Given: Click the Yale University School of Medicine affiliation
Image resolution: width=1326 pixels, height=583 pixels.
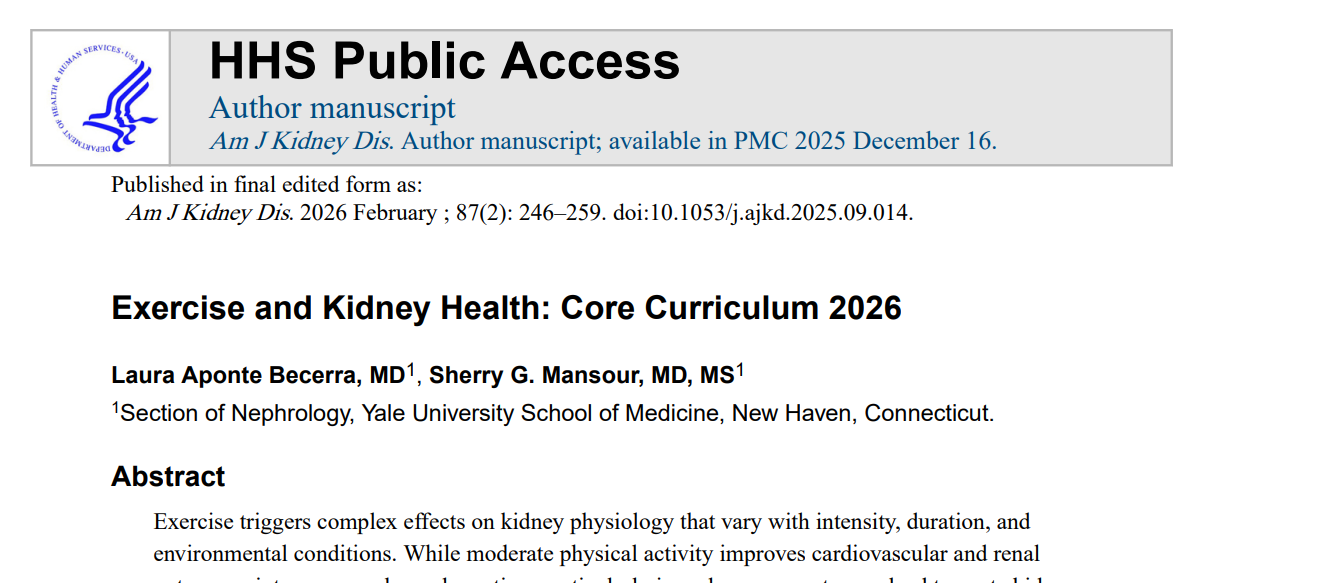Looking at the screenshot, I should point(540,413).
